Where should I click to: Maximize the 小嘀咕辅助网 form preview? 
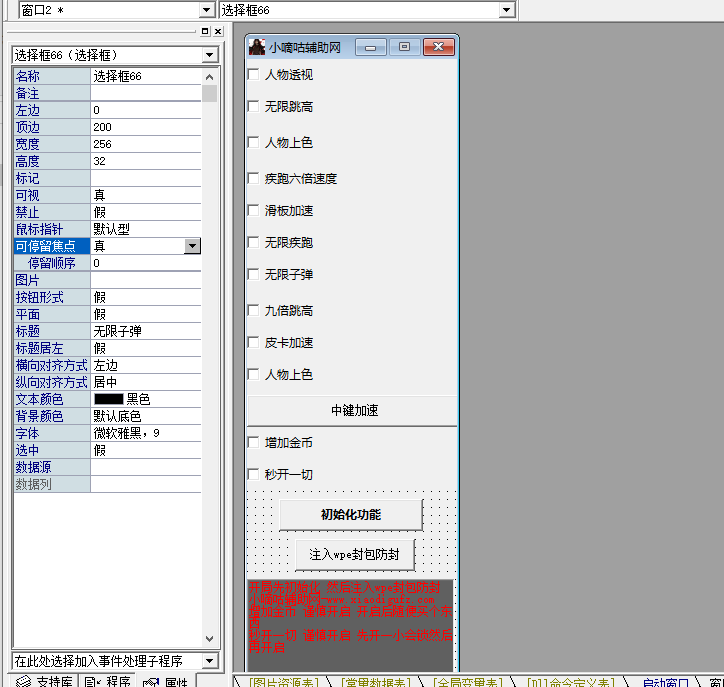pyautogui.click(x=404, y=47)
